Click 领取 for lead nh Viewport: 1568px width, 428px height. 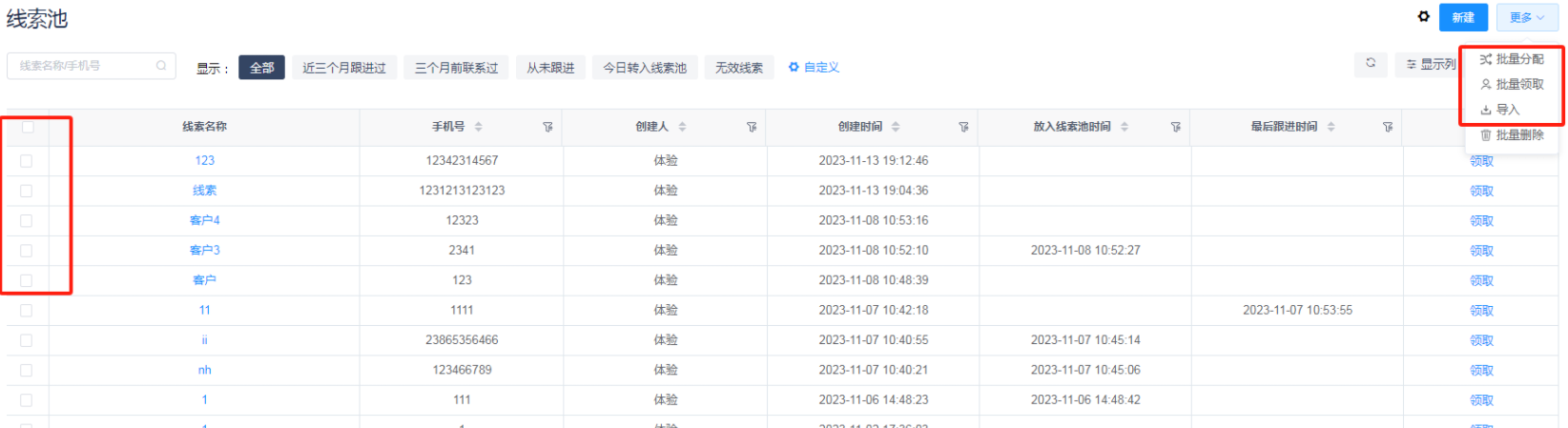[x=1481, y=371]
